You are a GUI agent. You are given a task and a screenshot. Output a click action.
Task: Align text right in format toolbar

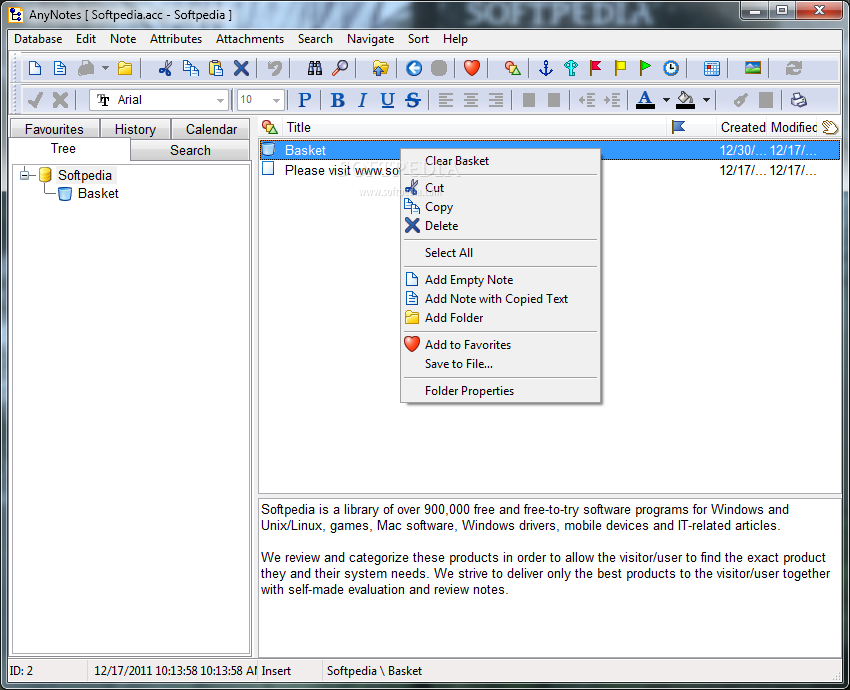[495, 100]
